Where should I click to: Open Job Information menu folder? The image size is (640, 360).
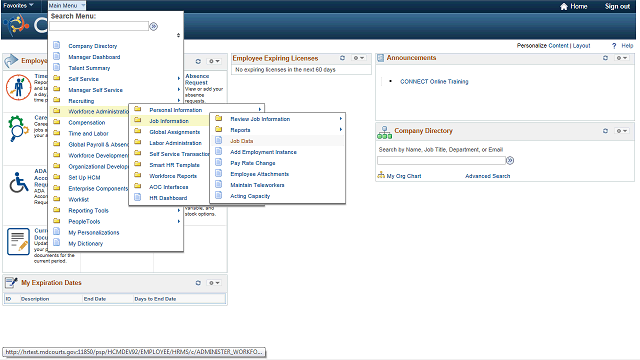(x=169, y=121)
